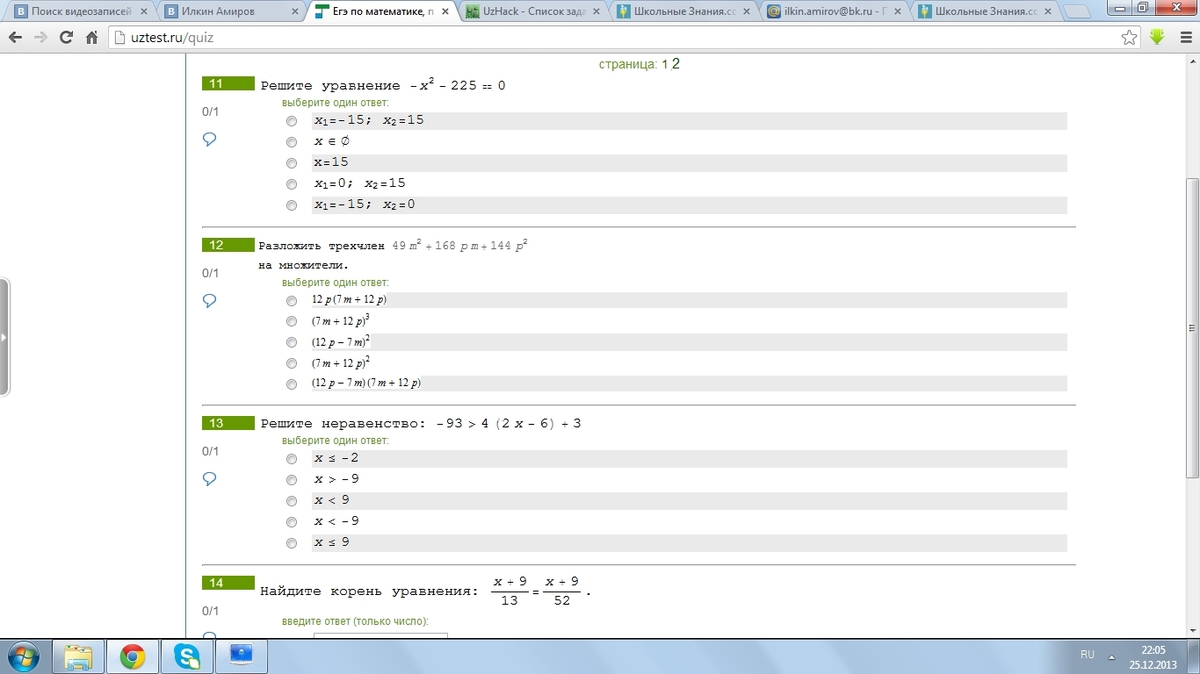Open a new browser tab
Viewport: 1200px width, 674px height.
pyautogui.click(x=1078, y=12)
